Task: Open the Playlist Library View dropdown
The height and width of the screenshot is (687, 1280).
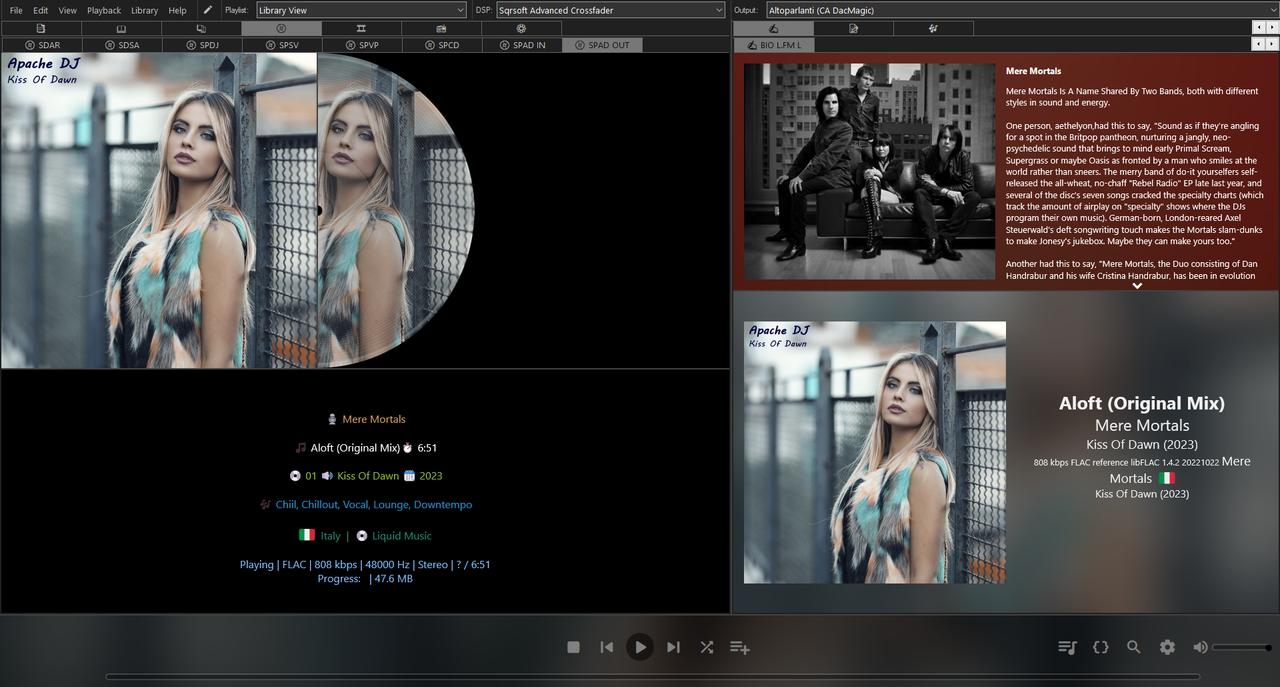Action: (361, 10)
